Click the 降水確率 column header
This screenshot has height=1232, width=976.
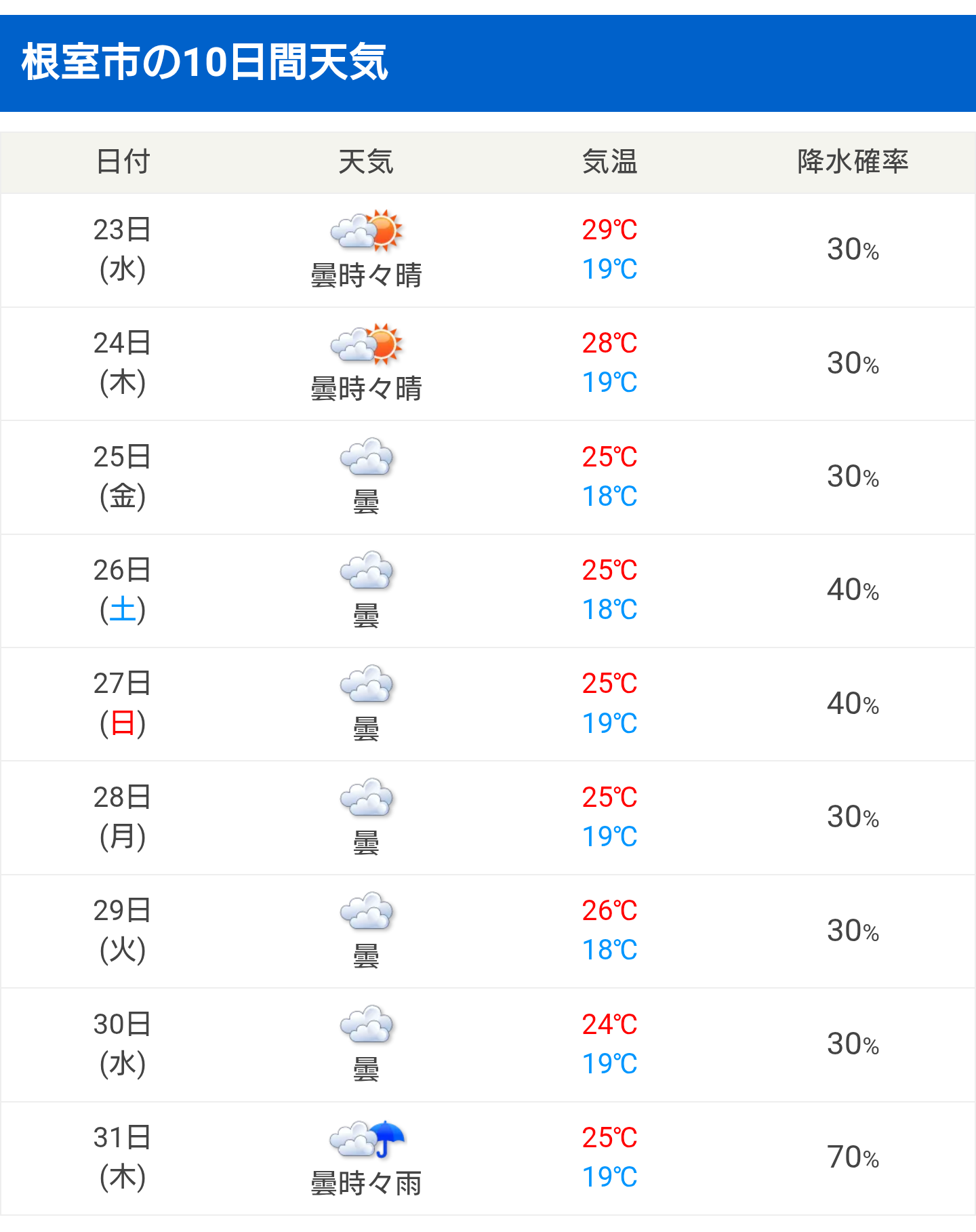853,162
